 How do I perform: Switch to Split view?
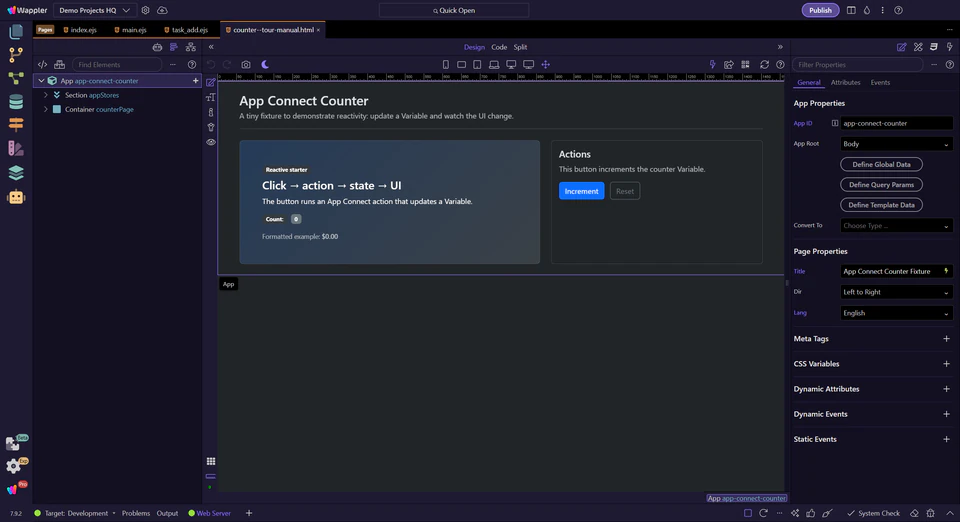[x=520, y=47]
